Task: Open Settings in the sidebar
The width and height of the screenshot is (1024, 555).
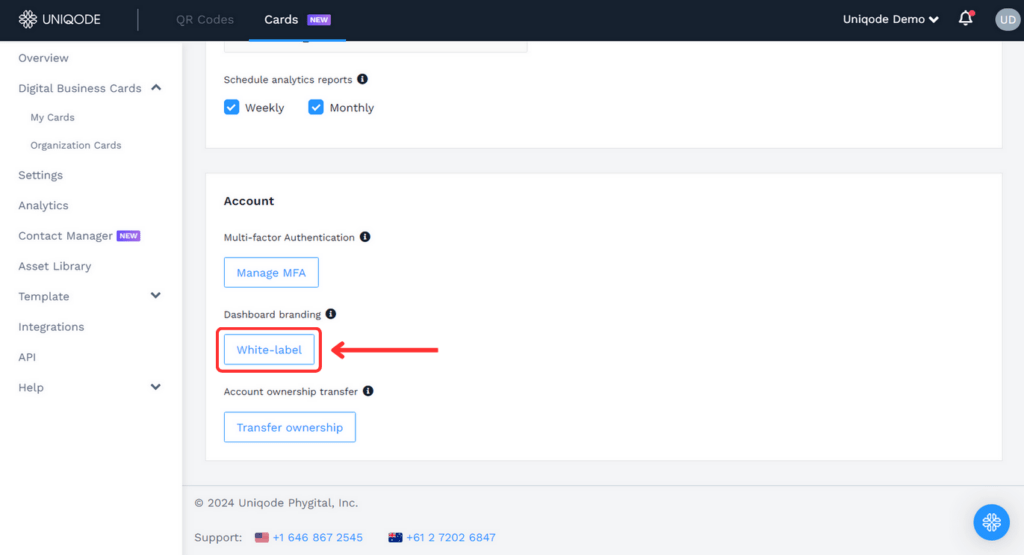Action: pyautogui.click(x=40, y=175)
